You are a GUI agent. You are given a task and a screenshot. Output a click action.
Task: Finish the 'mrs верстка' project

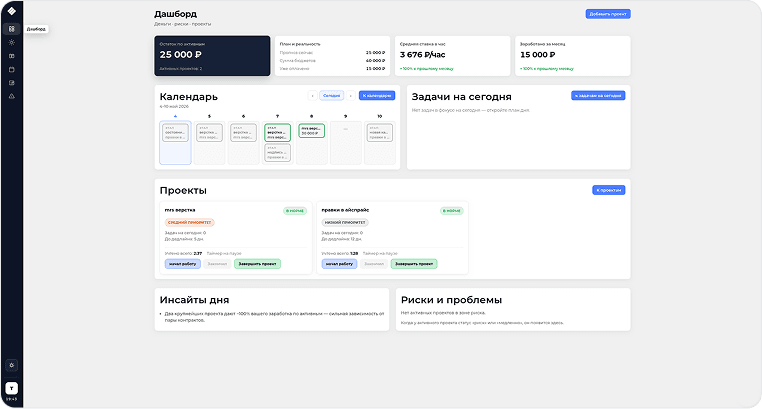[x=257, y=264]
